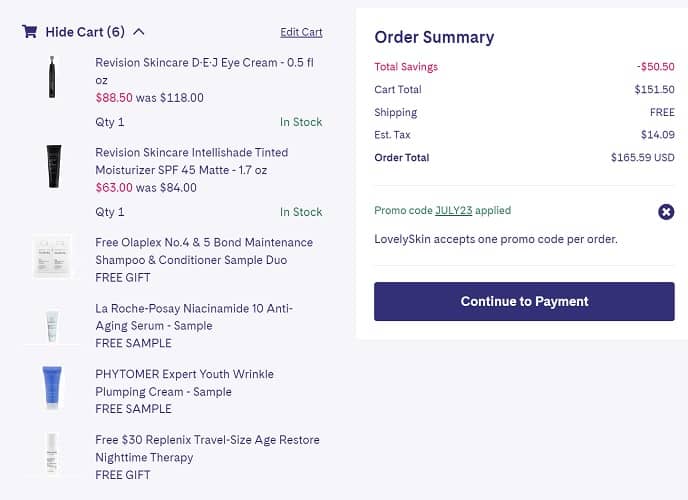The image size is (688, 500).
Task: Open the D·E·J Eye Cream thumbnail
Action: 52,77
